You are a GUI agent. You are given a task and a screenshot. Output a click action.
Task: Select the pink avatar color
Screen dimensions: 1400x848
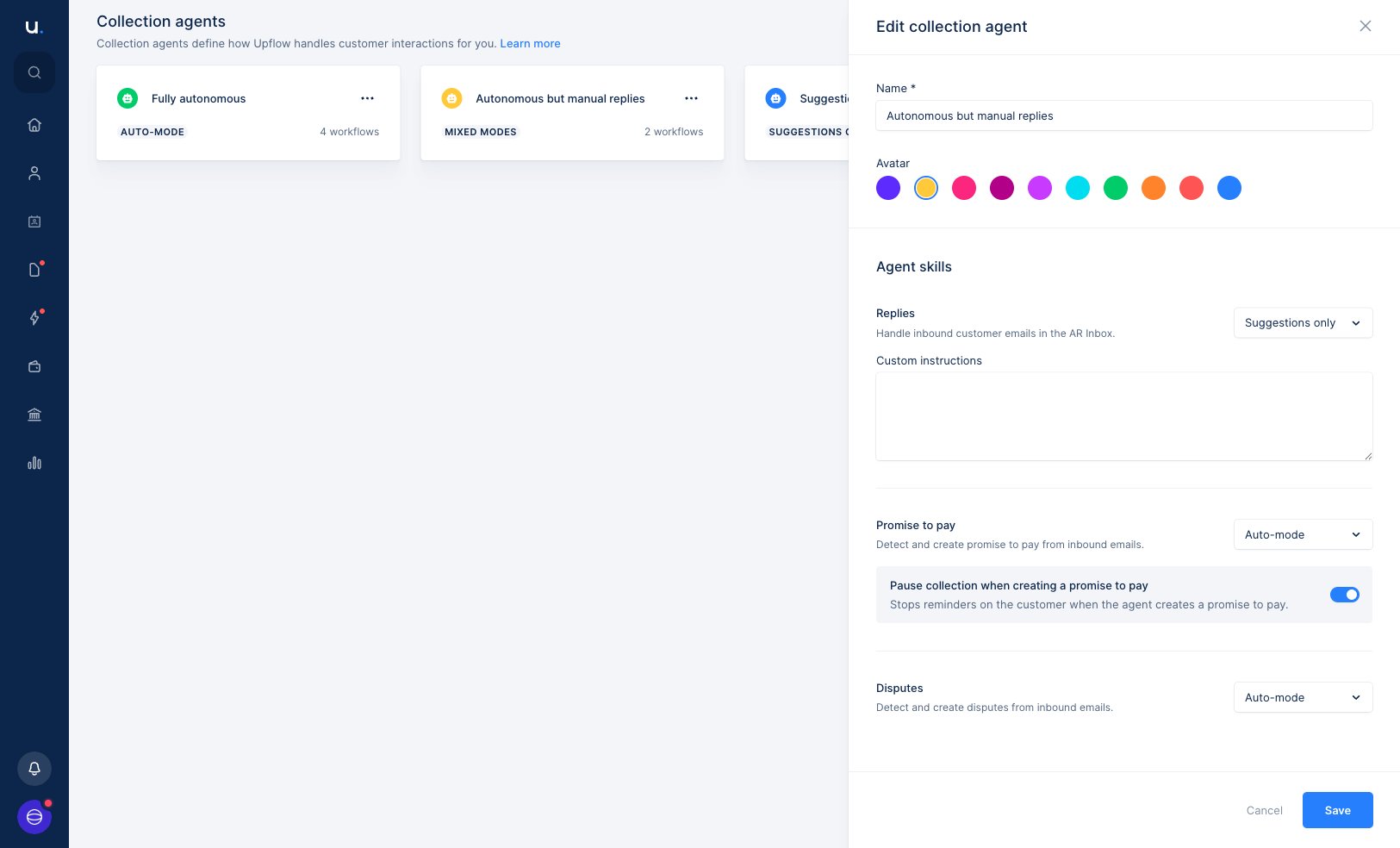tap(964, 188)
